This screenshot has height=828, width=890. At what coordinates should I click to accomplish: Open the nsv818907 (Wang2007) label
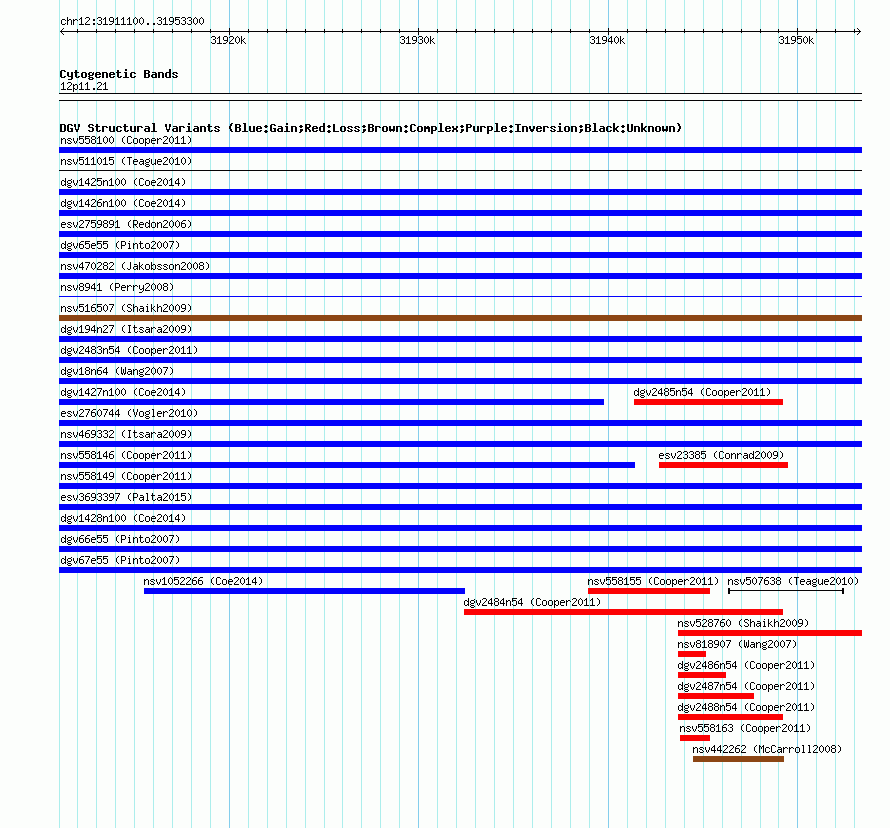[737, 644]
